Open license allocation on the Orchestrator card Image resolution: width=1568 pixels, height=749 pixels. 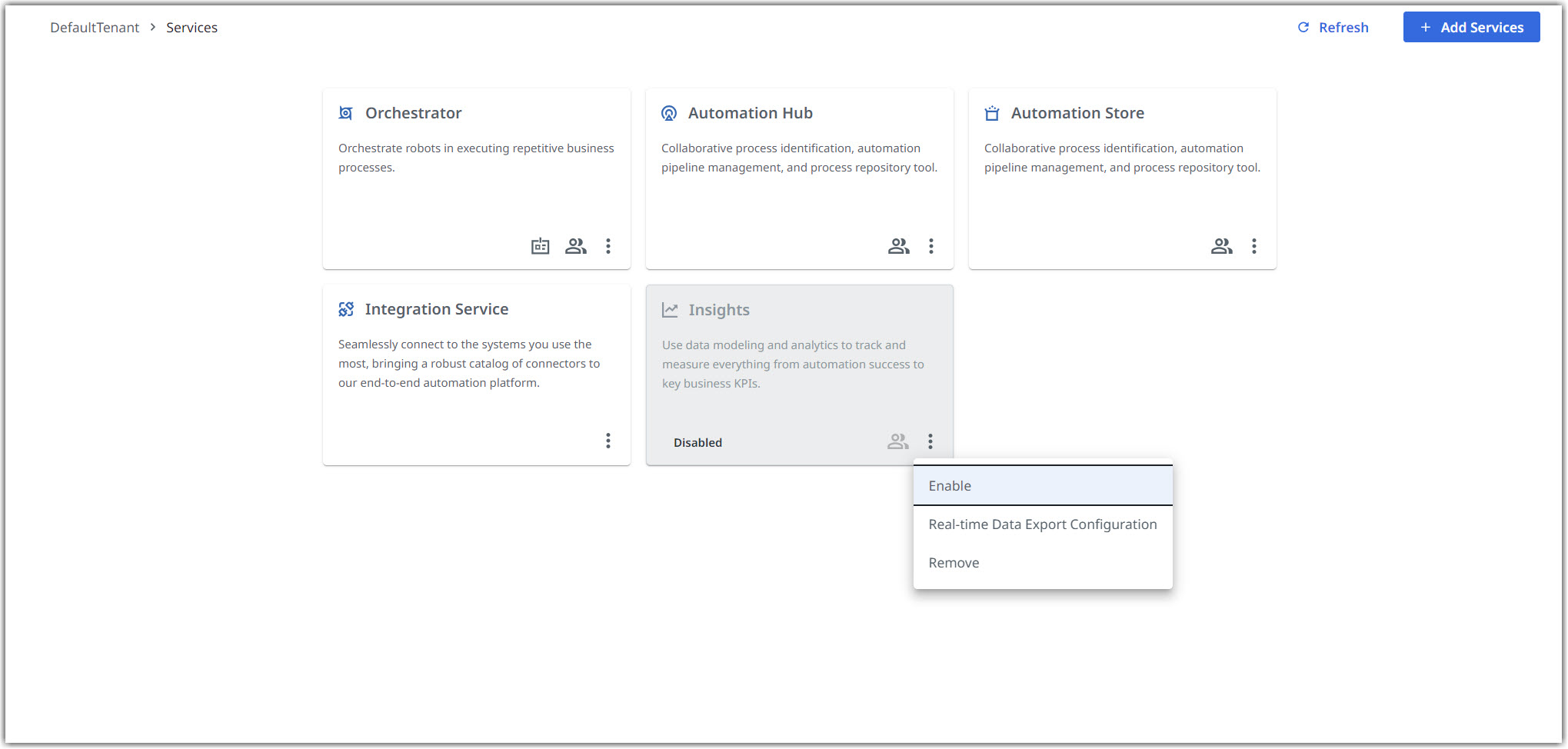540,246
